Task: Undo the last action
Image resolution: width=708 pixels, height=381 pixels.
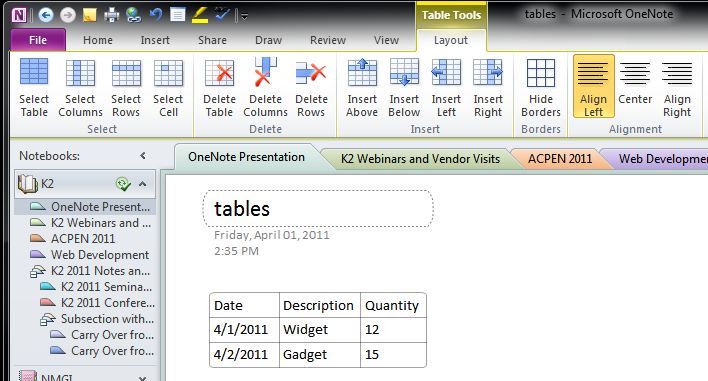Action: click(156, 15)
